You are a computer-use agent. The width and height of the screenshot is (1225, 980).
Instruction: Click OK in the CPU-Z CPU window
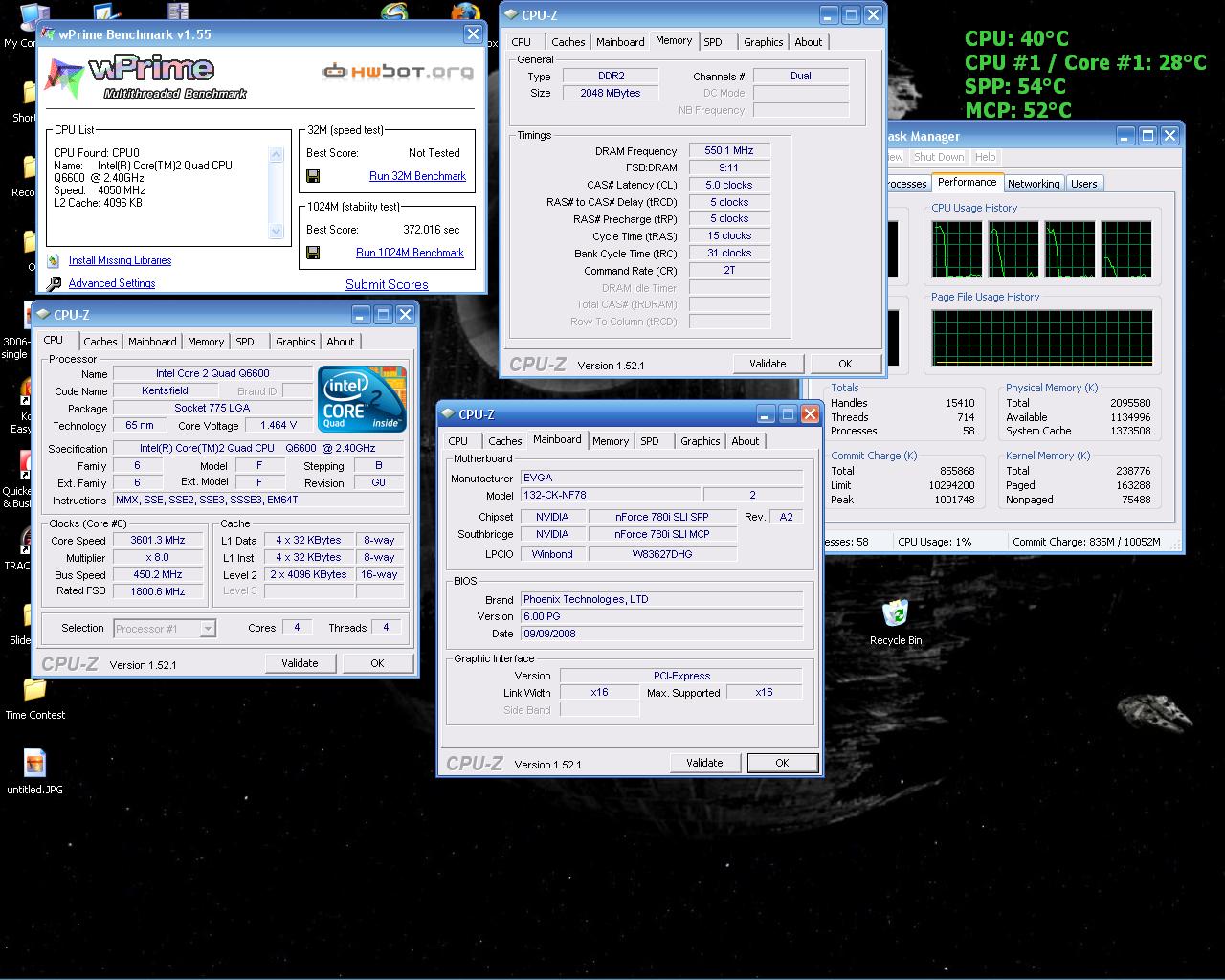pyautogui.click(x=377, y=663)
